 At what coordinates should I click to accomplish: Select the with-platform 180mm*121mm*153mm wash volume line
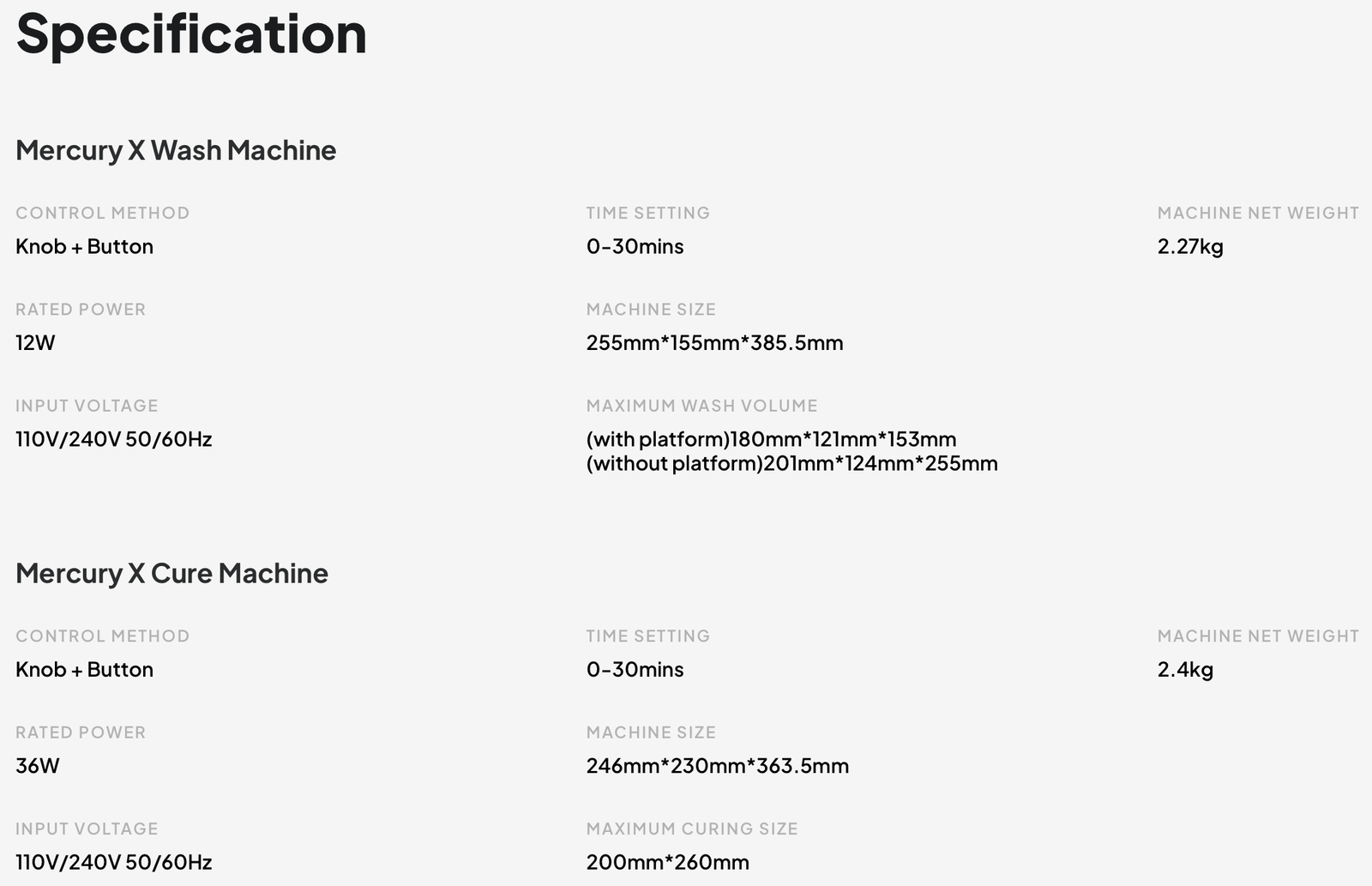(771, 439)
